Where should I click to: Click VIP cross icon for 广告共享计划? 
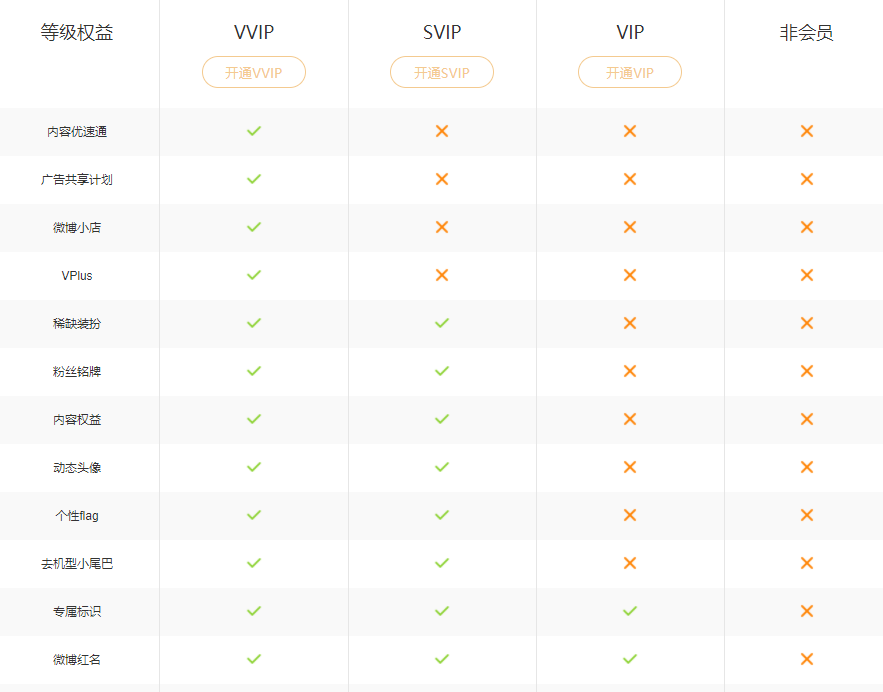click(630, 179)
